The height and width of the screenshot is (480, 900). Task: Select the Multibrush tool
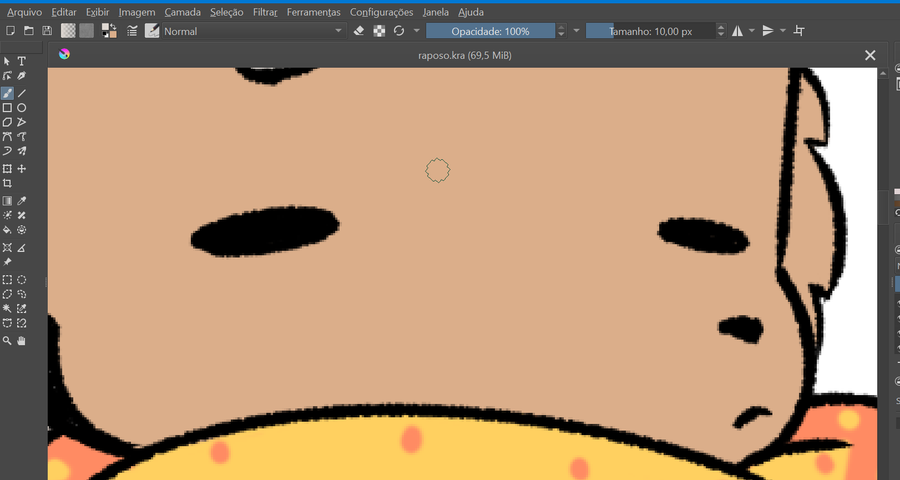click(21, 151)
